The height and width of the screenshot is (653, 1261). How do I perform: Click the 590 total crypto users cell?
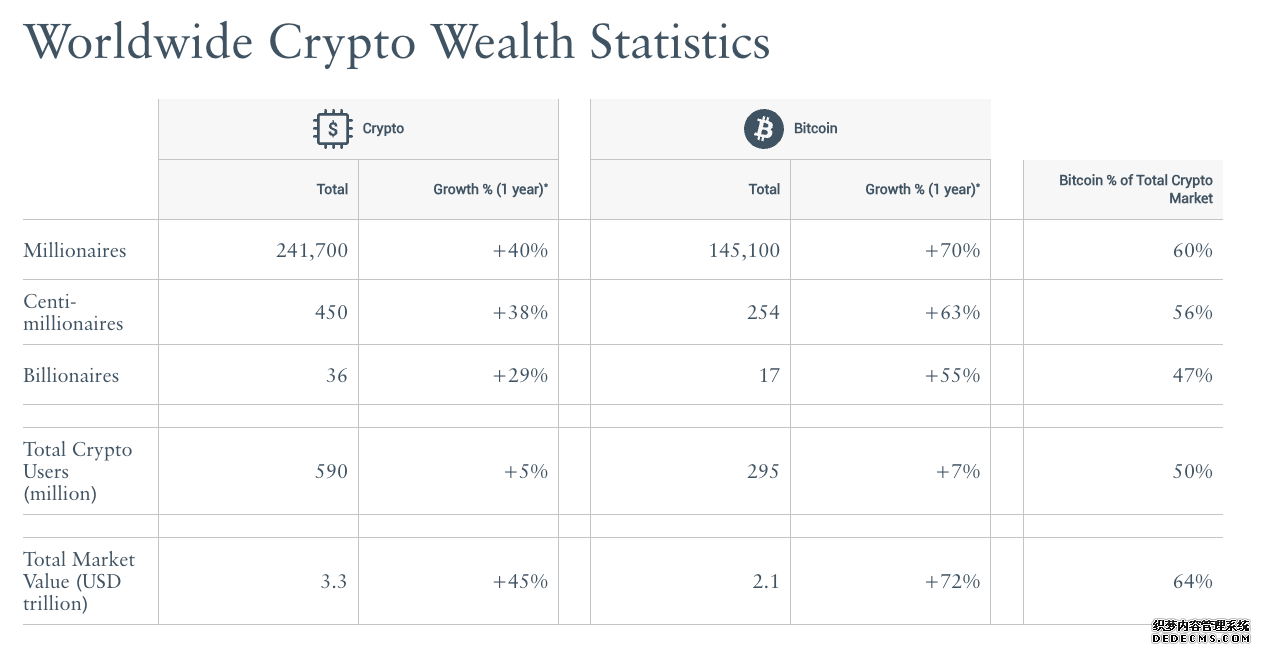[258, 471]
